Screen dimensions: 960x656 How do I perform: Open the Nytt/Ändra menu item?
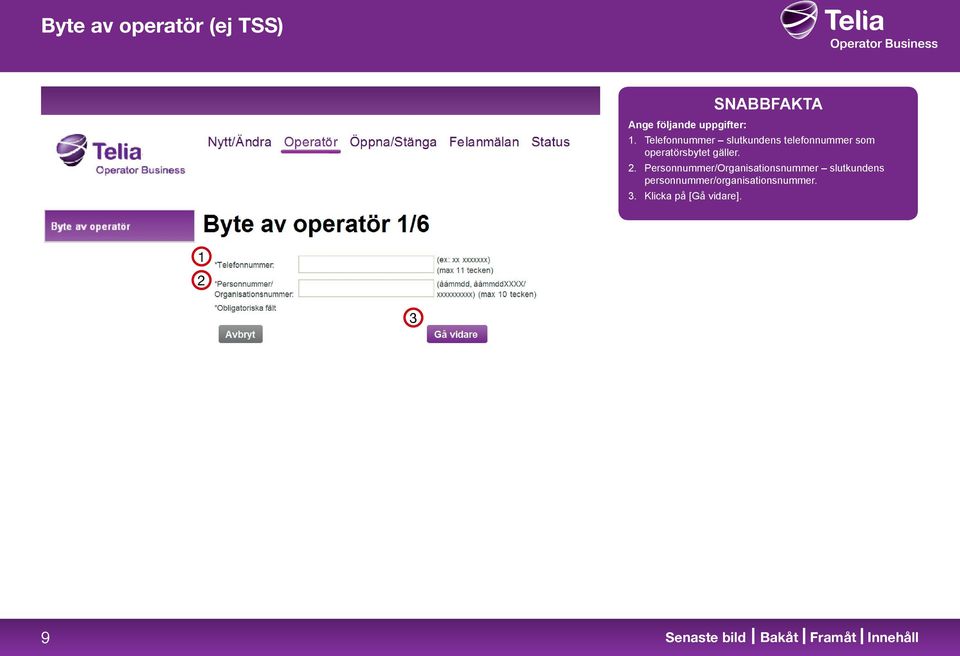239,142
